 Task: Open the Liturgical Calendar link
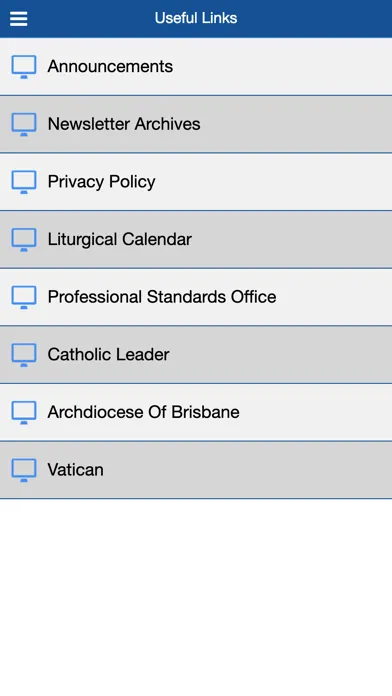click(196, 240)
